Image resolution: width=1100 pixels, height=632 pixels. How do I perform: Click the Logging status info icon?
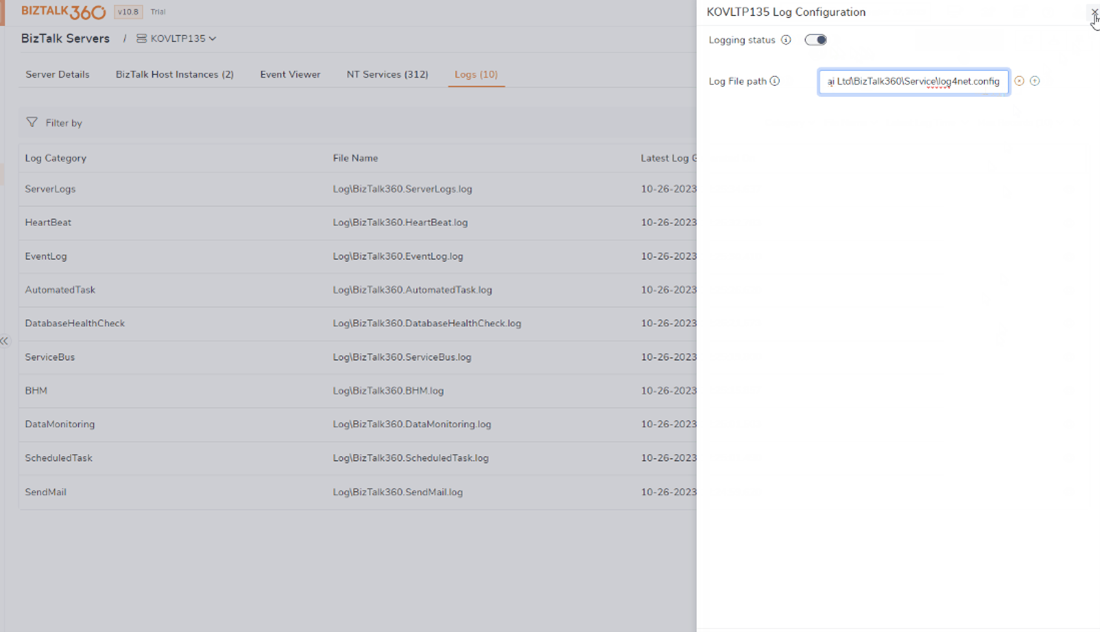(786, 40)
